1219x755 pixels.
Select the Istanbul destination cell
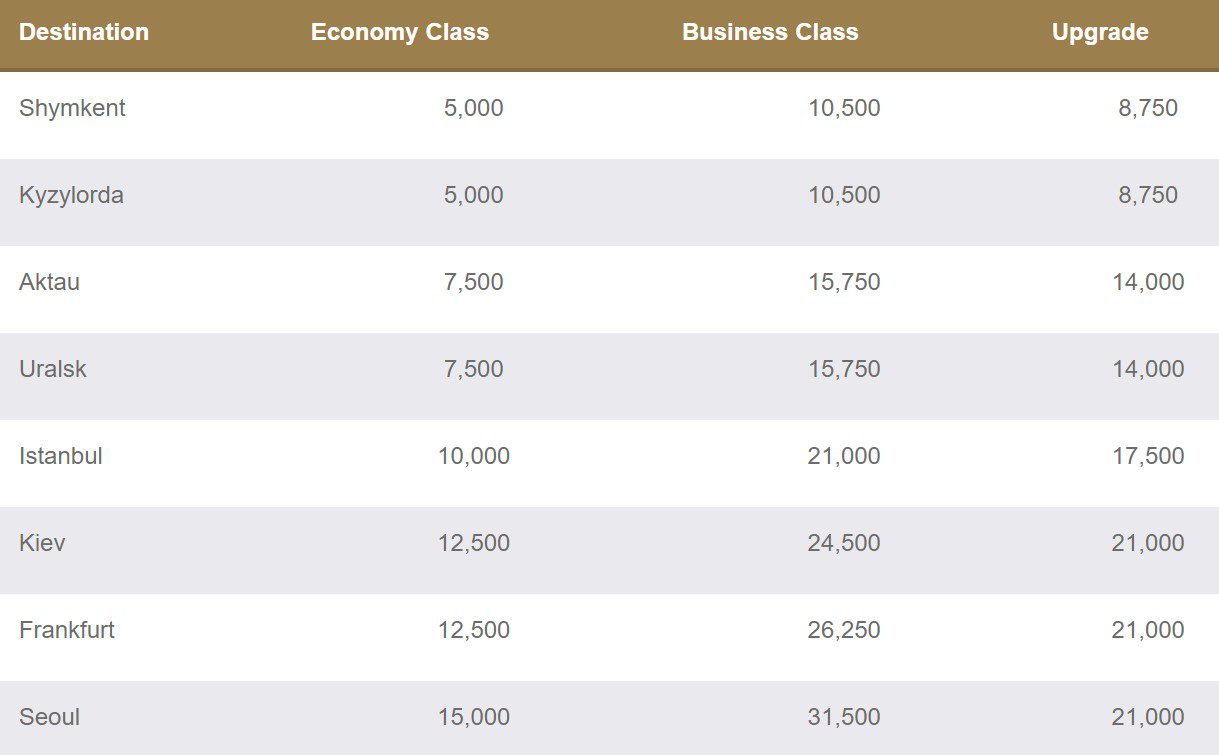61,456
